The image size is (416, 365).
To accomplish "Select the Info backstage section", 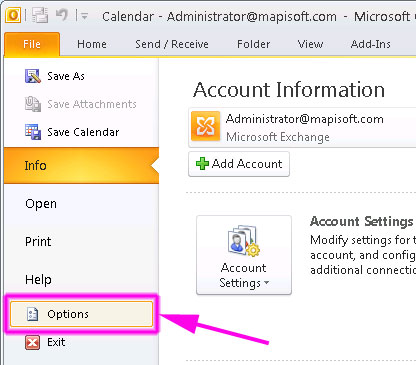I will (x=81, y=165).
